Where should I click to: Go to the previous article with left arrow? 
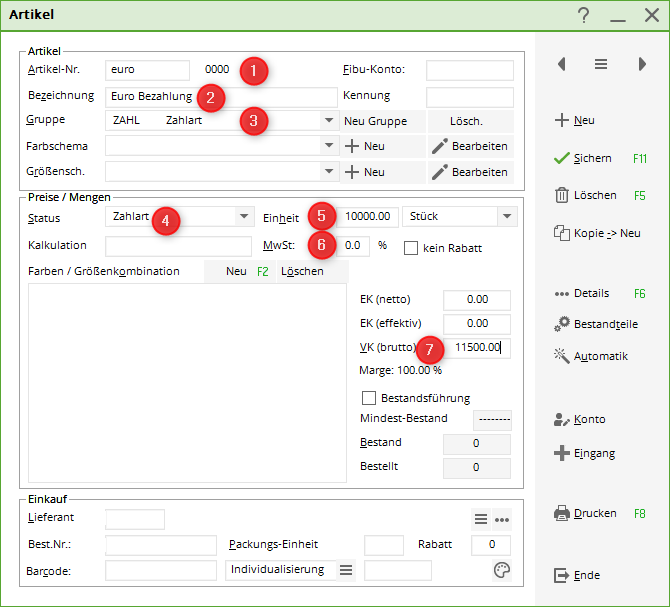562,64
